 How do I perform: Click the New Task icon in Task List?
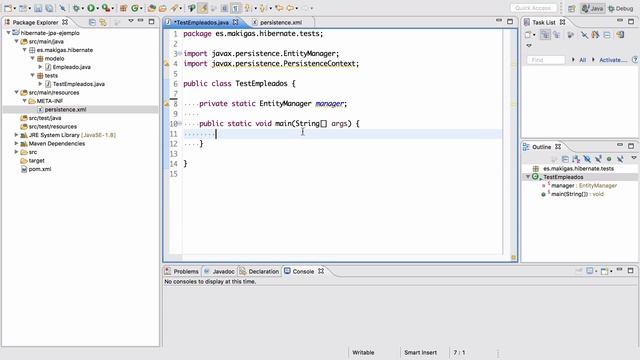(528, 35)
